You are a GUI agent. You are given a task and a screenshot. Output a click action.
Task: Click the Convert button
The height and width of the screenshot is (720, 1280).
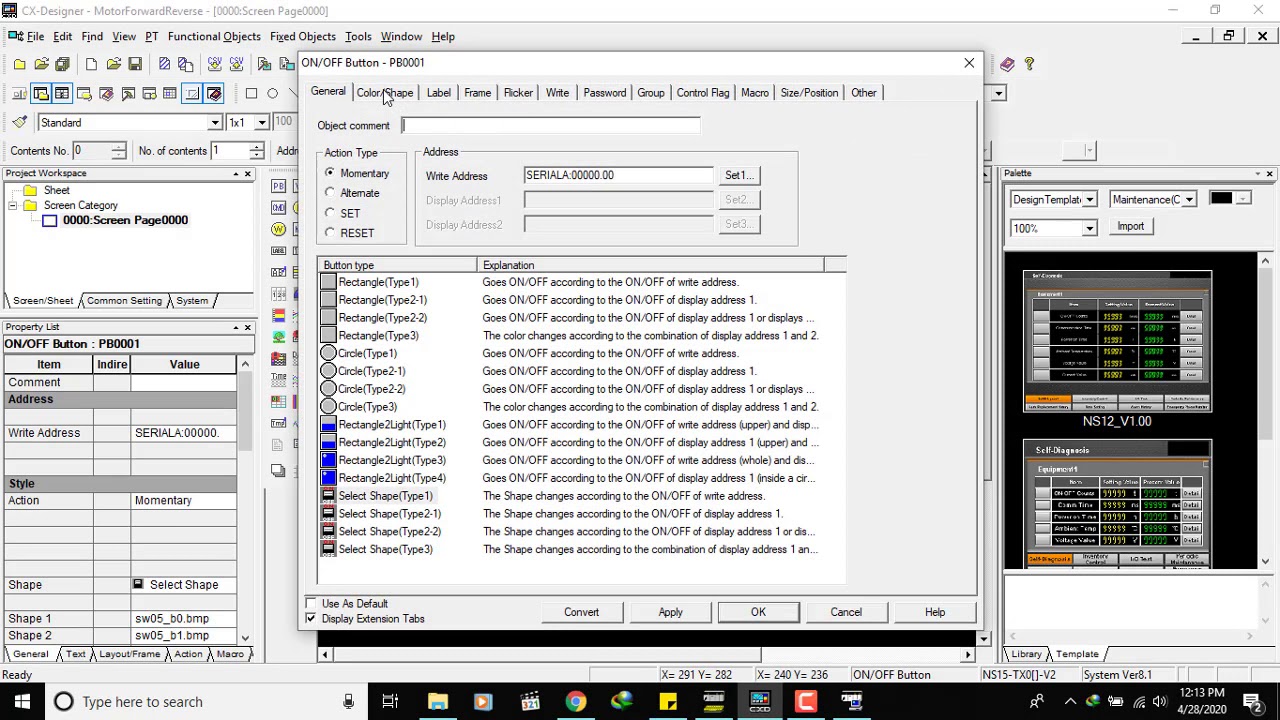click(581, 612)
